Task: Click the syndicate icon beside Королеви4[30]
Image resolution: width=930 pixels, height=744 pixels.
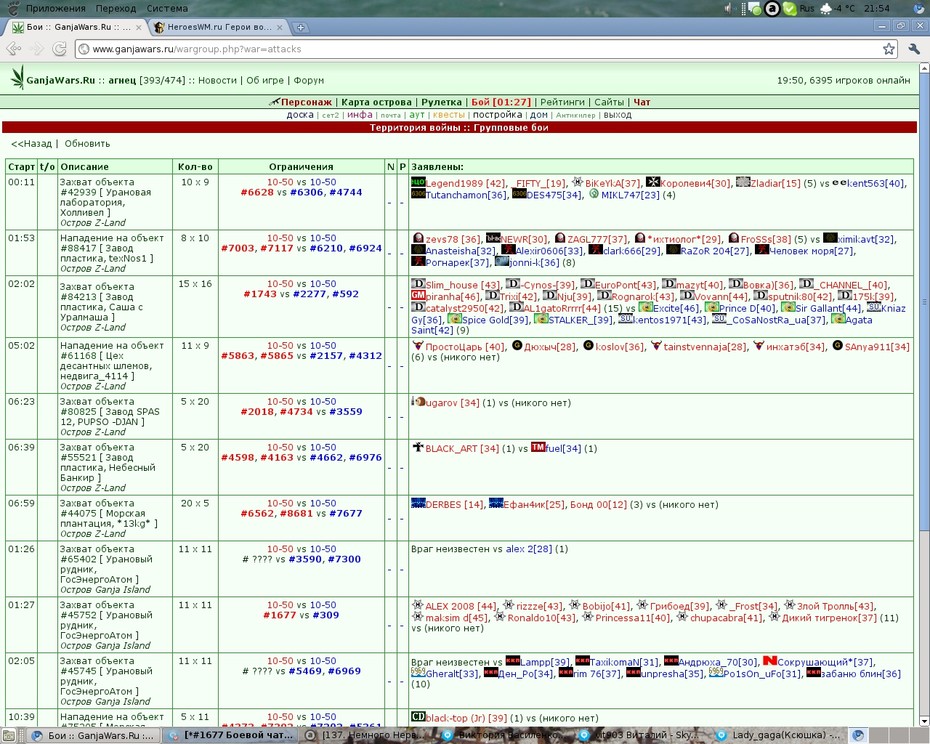Action: coord(652,182)
